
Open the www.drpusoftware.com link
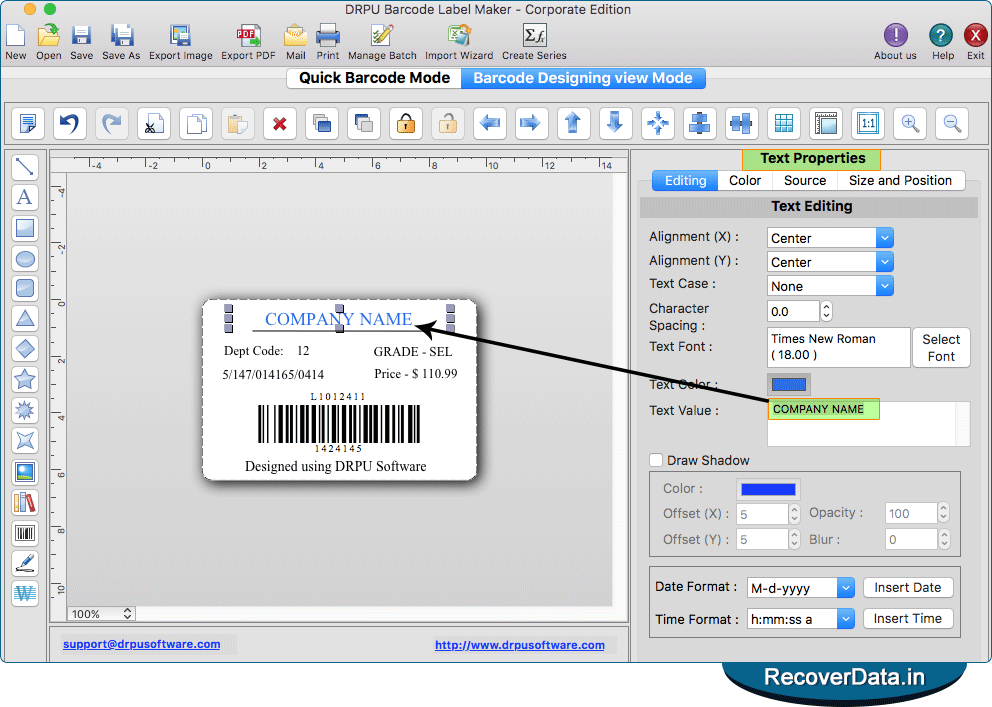(519, 645)
